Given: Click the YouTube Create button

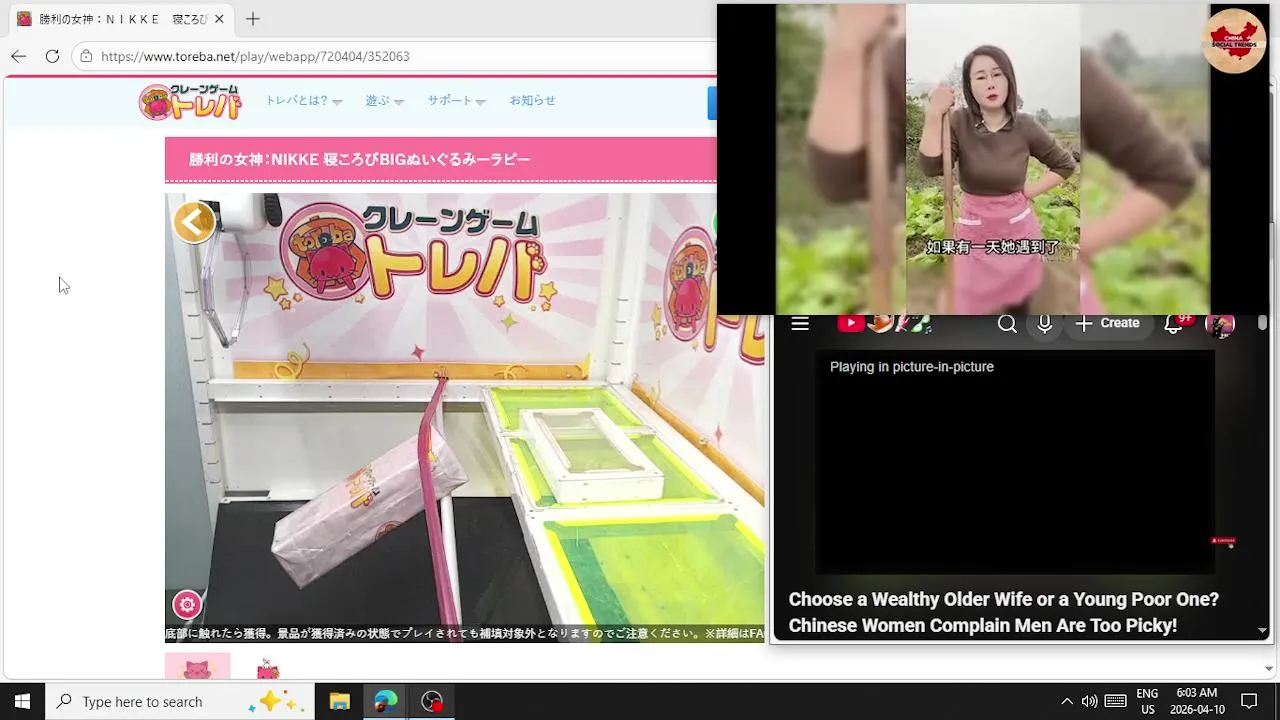Looking at the screenshot, I should coord(1108,324).
